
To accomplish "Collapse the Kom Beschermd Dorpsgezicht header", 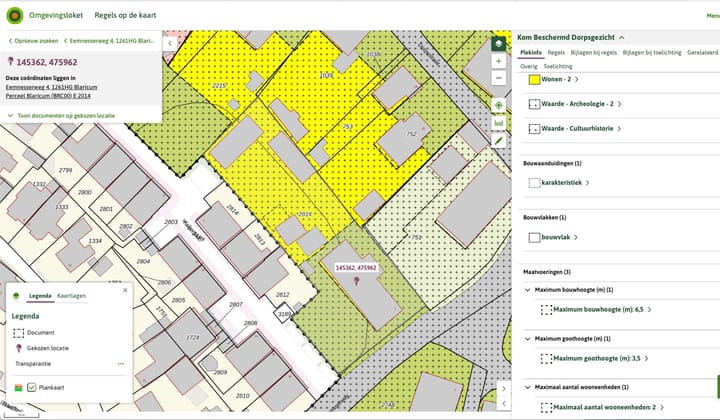I will [x=622, y=37].
